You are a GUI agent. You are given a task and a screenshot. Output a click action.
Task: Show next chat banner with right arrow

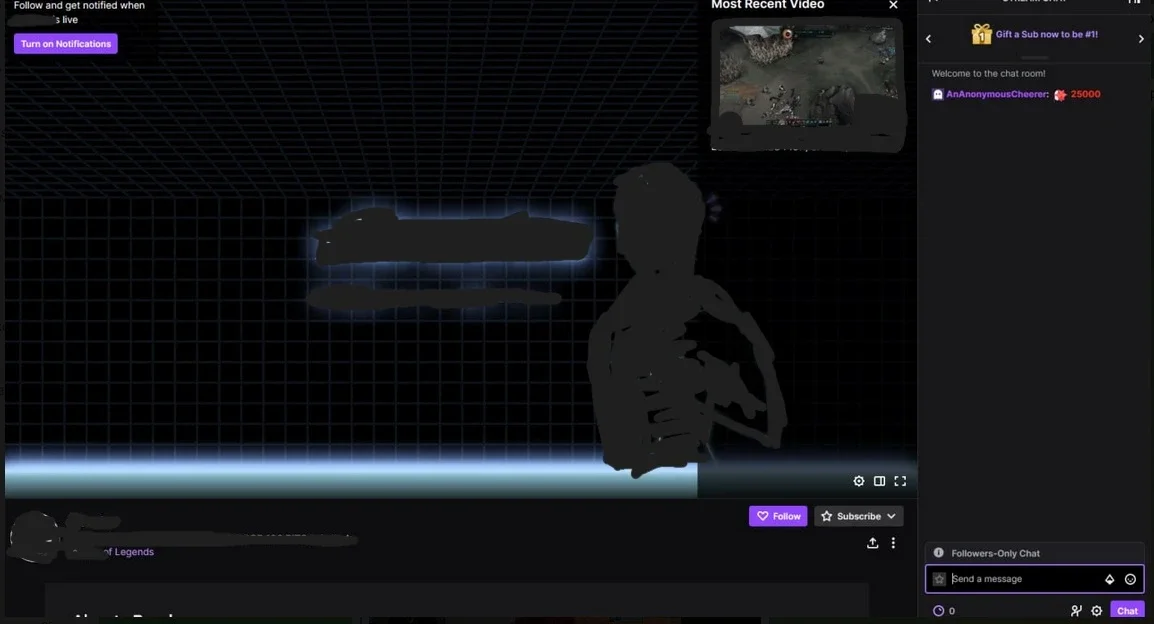point(1141,38)
